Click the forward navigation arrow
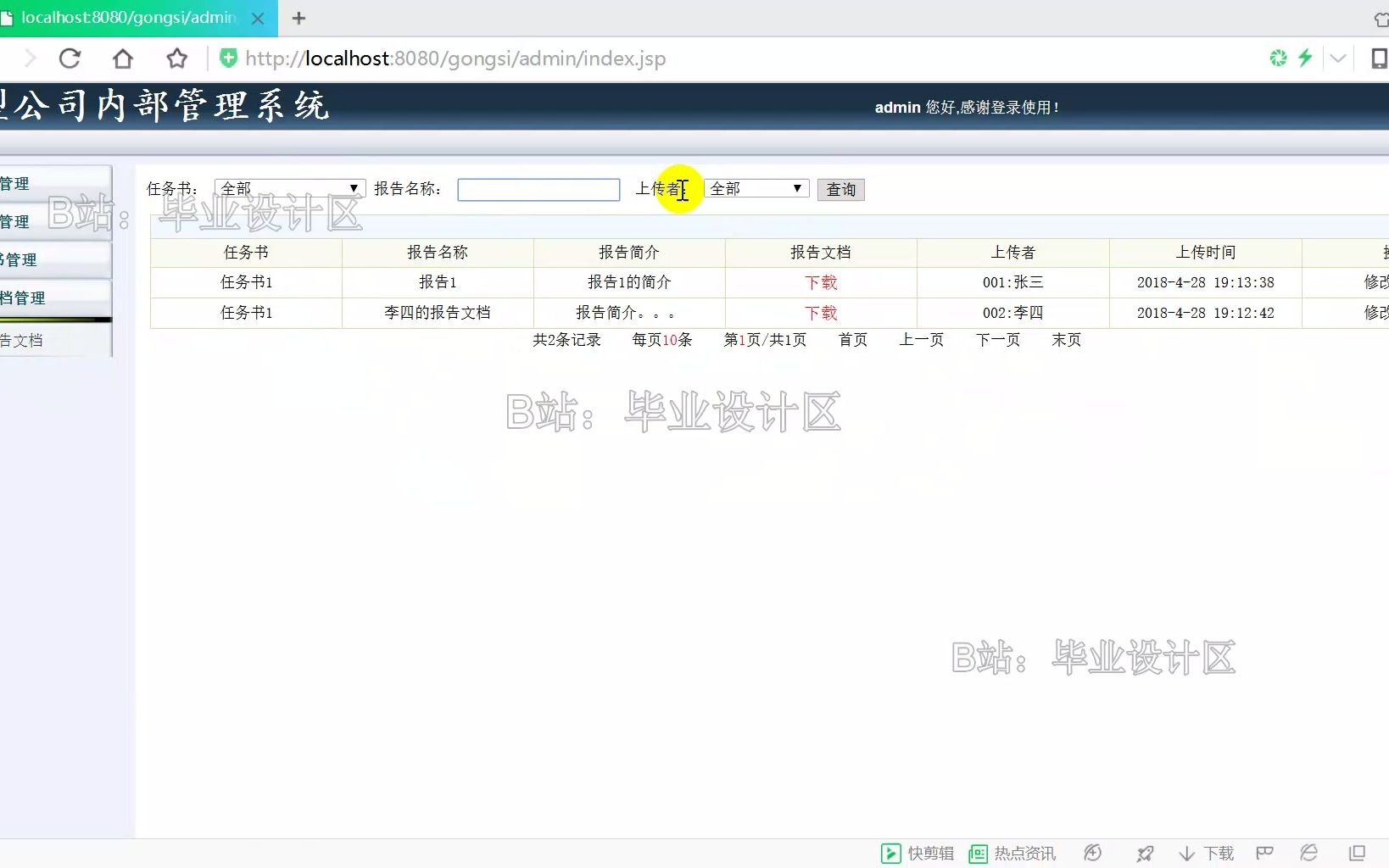This screenshot has width=1389, height=868. [x=31, y=58]
